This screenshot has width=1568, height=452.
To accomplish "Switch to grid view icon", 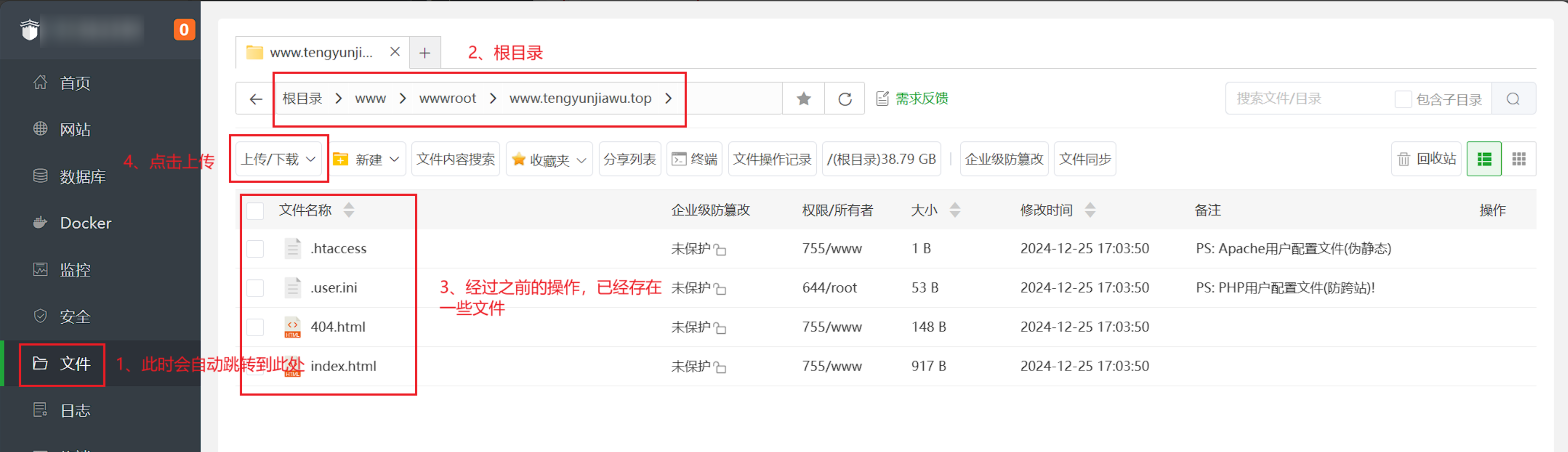I will click(x=1519, y=159).
